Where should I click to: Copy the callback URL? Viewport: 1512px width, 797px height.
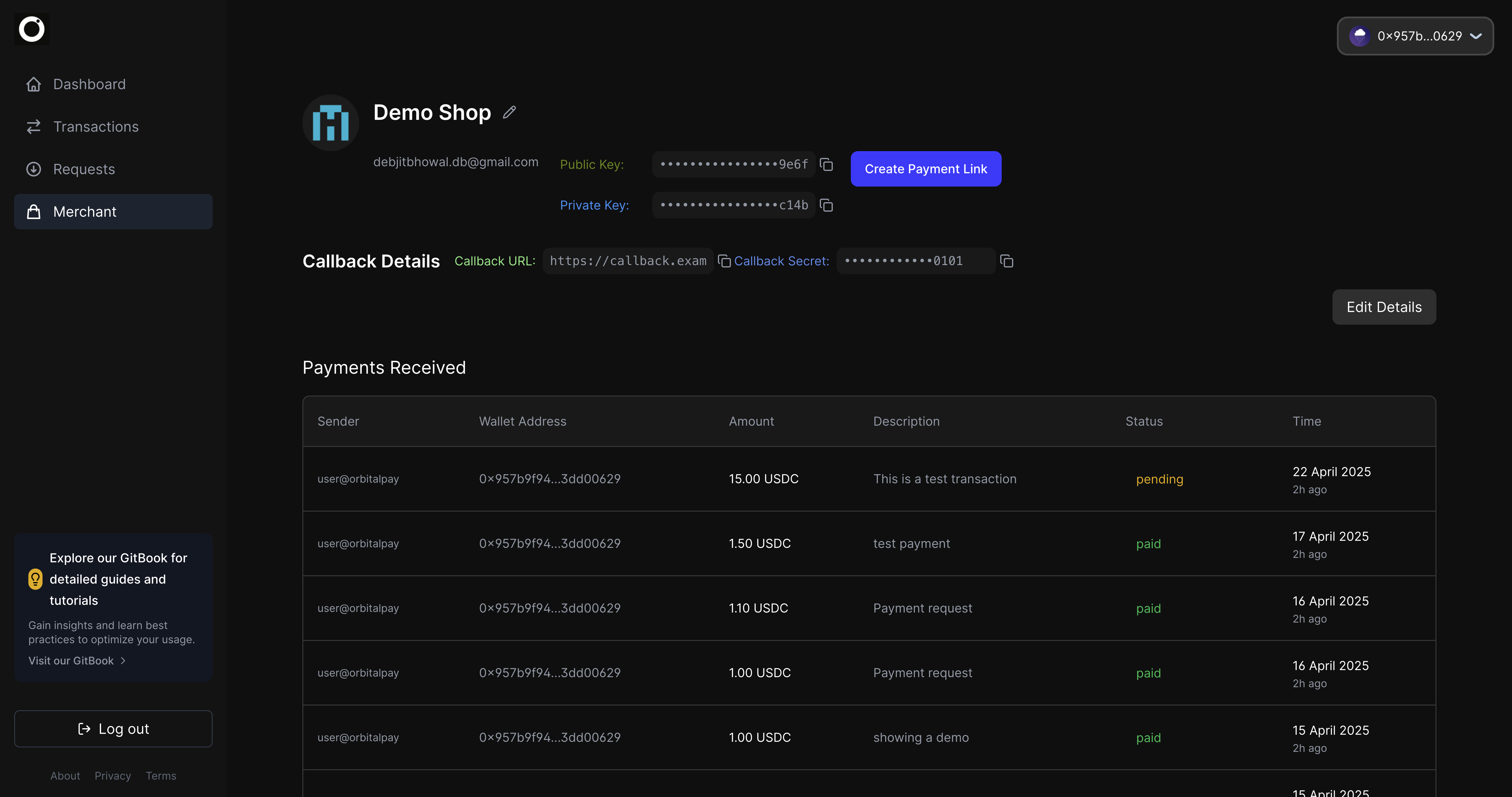pyautogui.click(x=724, y=261)
